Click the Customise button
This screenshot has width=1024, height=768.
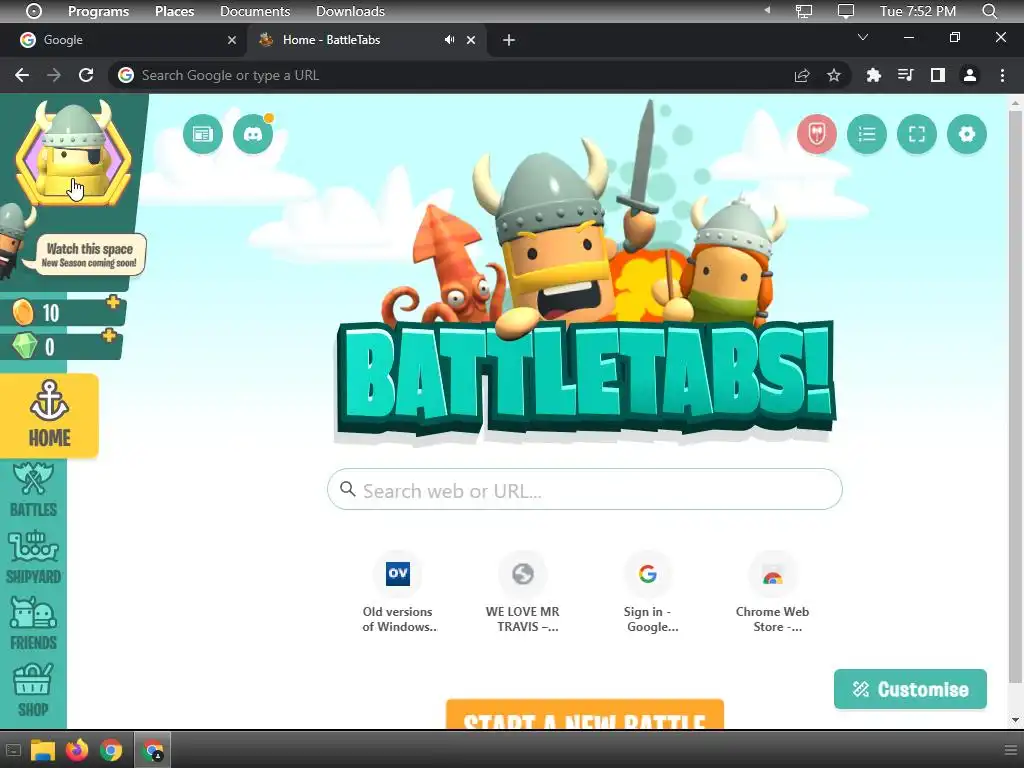pos(910,689)
